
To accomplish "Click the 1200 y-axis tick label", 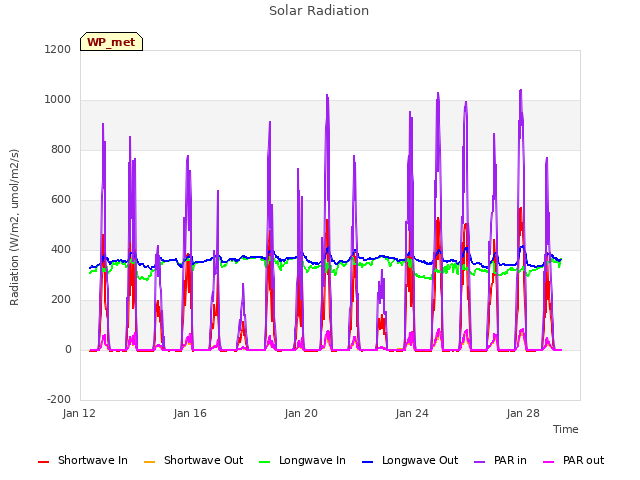I will click(58, 49).
